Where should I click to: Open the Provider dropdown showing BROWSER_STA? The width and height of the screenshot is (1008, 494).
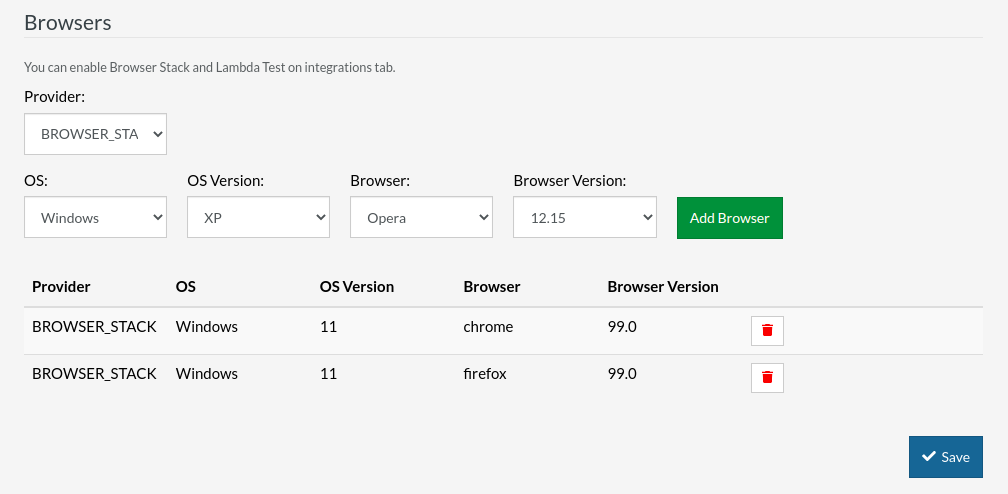point(95,134)
